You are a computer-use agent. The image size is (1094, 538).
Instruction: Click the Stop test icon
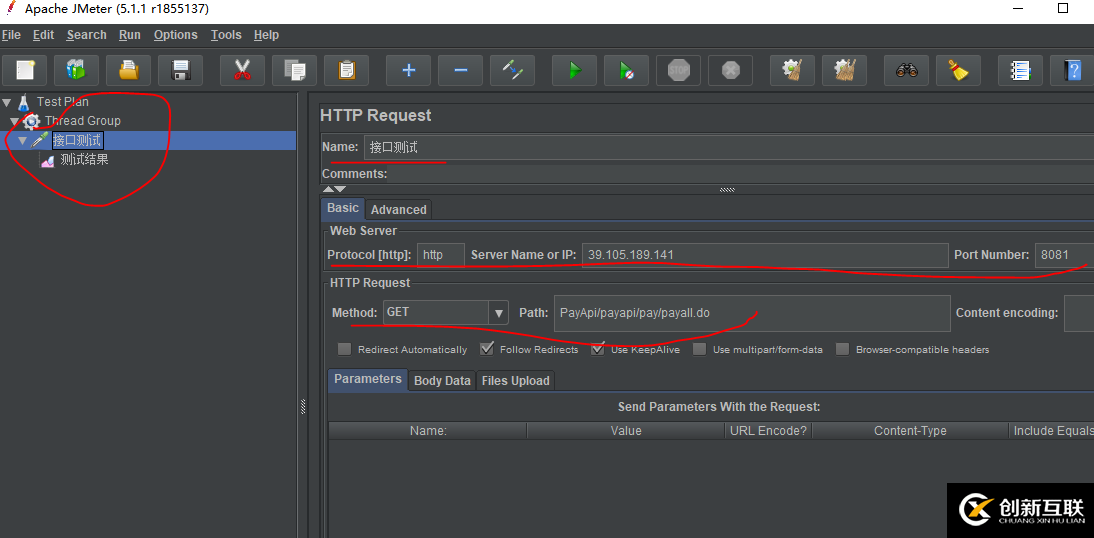pyautogui.click(x=679, y=70)
